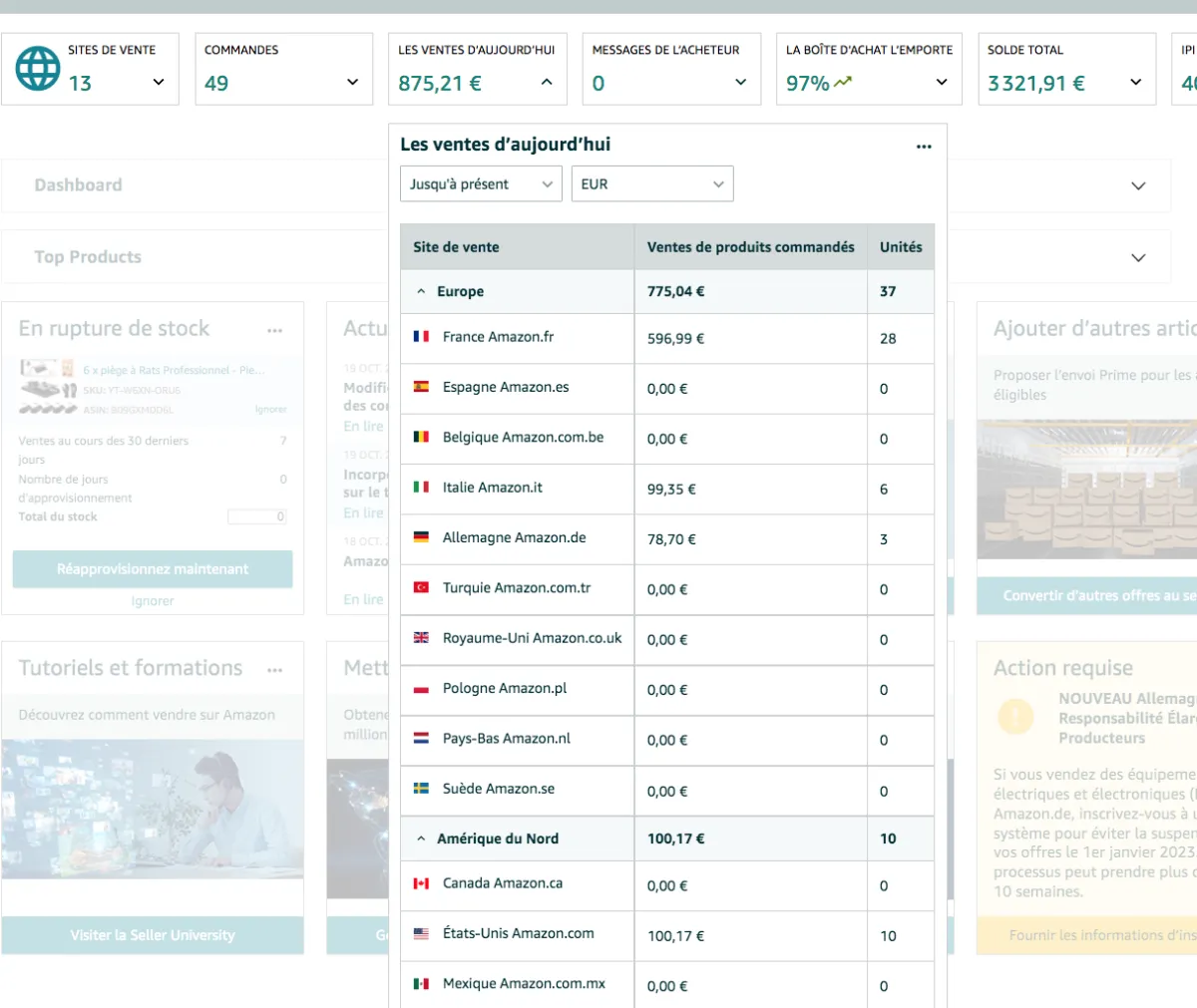This screenshot has width=1197, height=1008.
Task: Select Belgique Amazon.com.be marketplace row
Action: (667, 439)
